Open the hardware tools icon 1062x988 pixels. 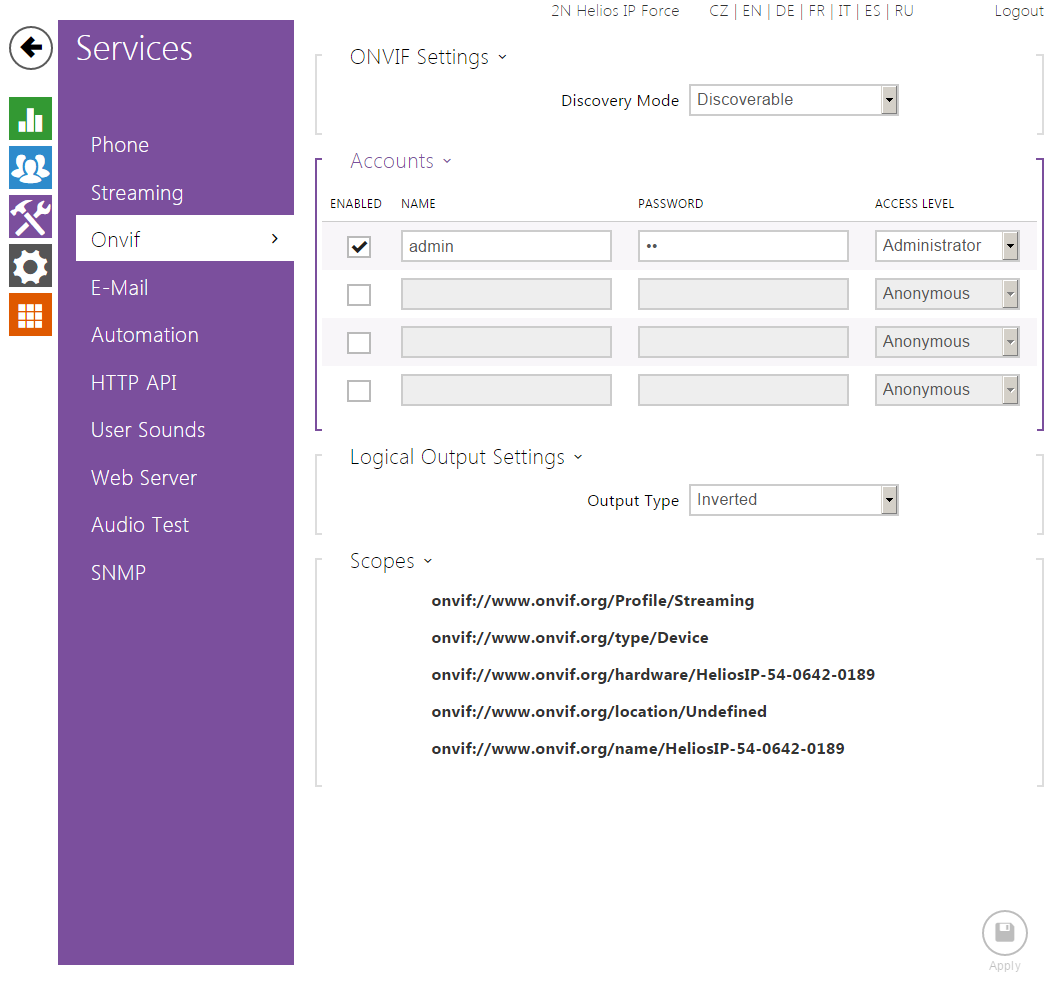pyautogui.click(x=30, y=217)
